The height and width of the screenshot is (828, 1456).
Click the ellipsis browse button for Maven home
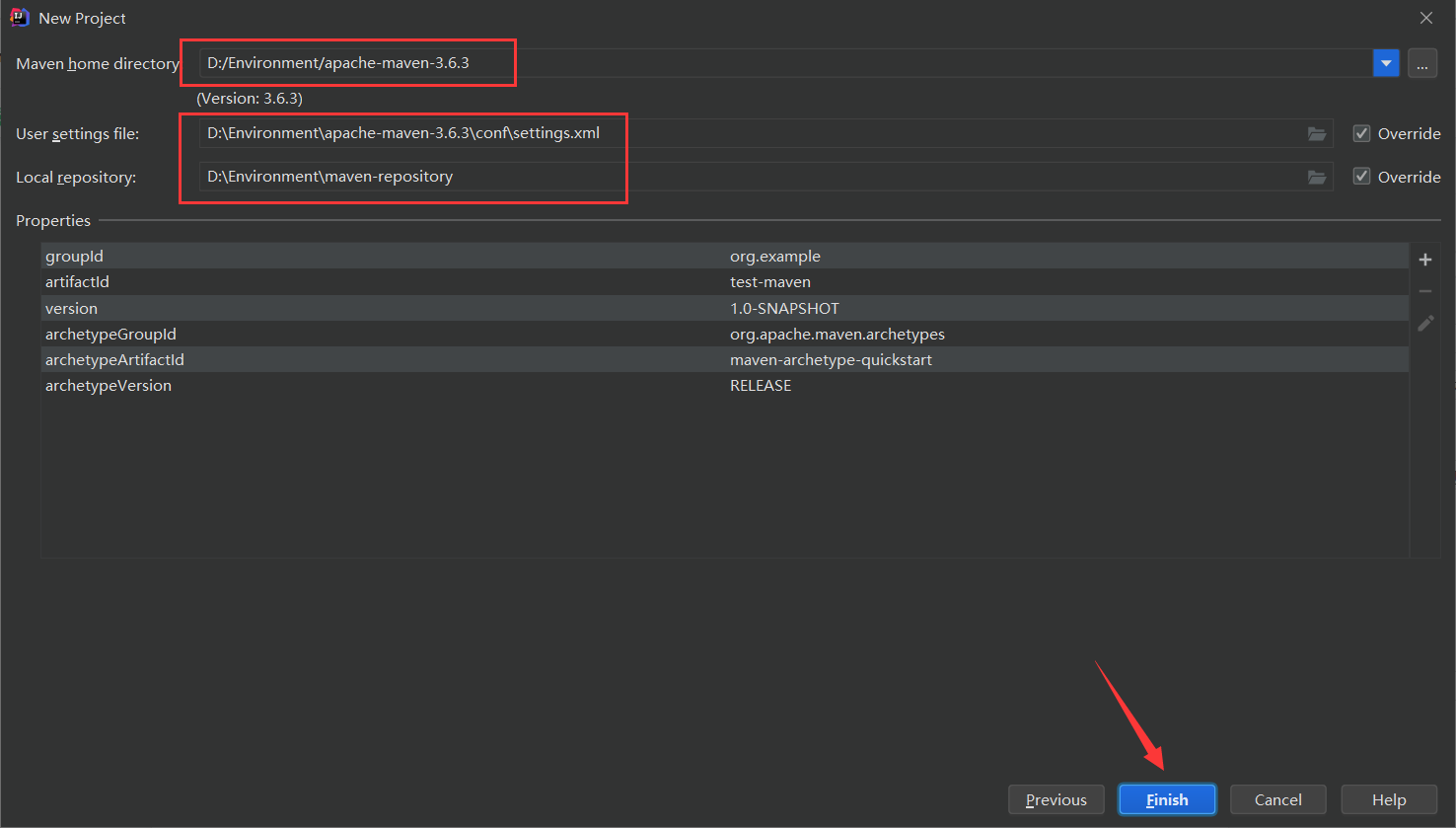[1422, 63]
